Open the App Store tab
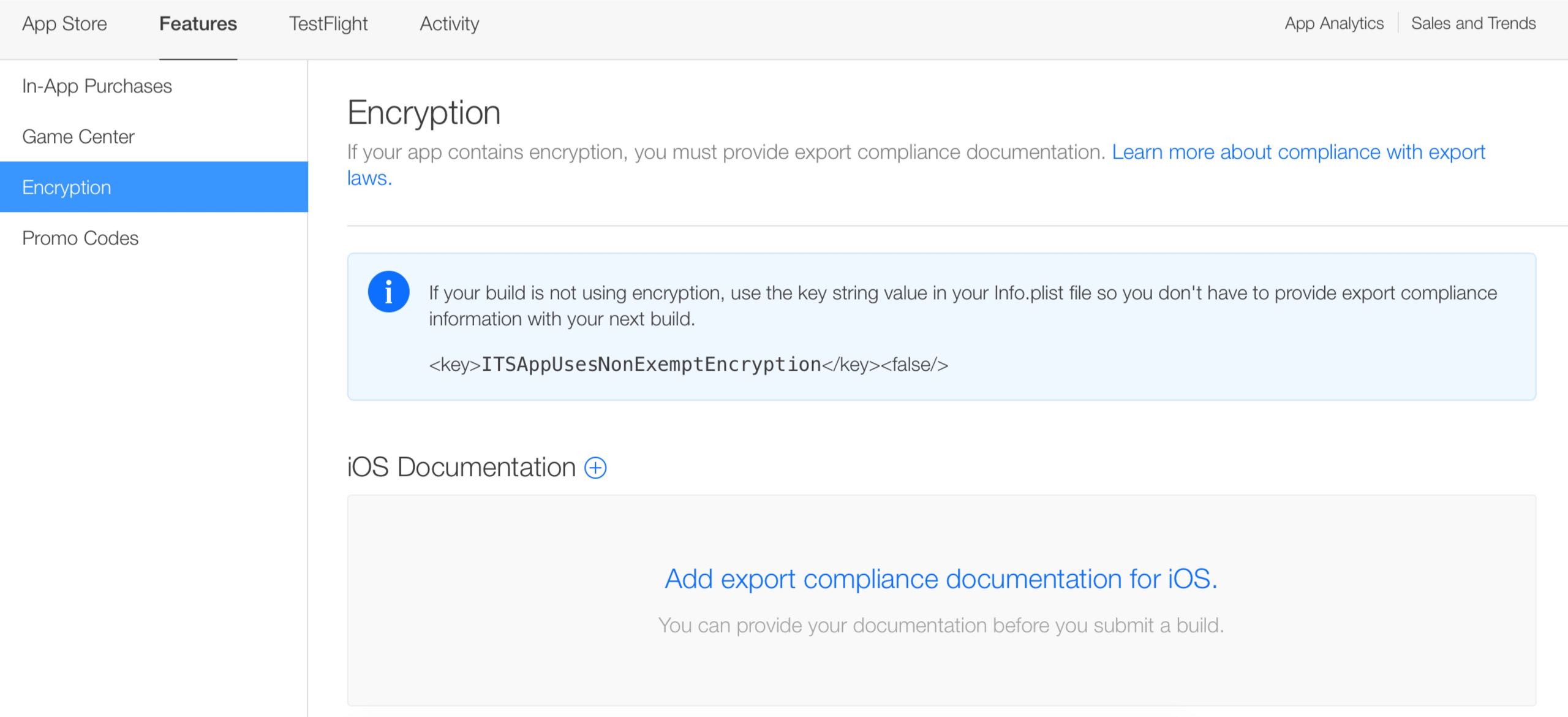The height and width of the screenshot is (717, 1568). point(64,24)
